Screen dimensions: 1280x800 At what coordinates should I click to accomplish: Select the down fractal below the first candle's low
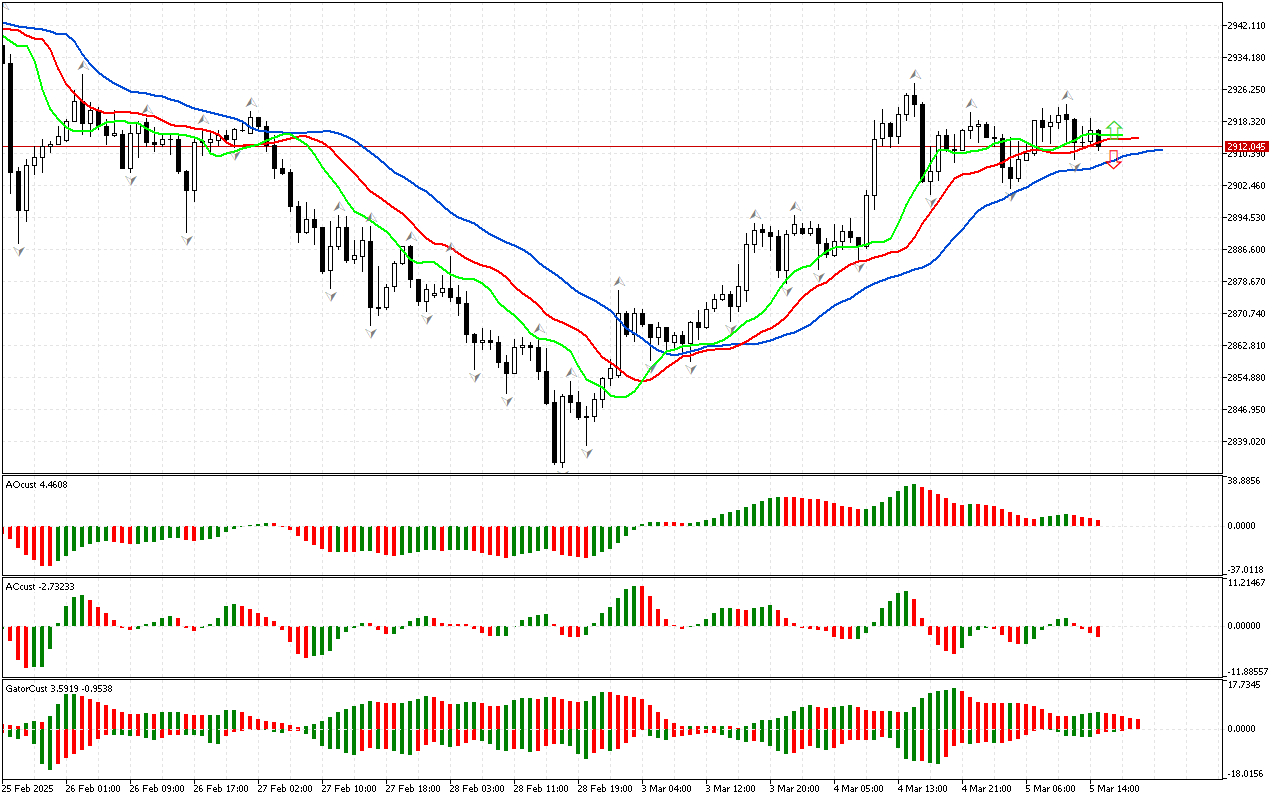coord(18,249)
